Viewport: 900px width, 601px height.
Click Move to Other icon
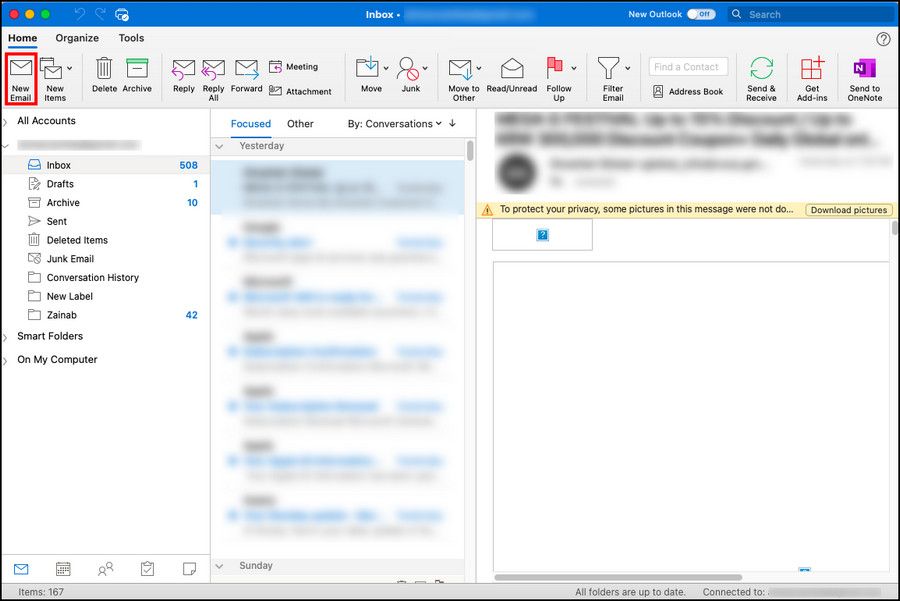point(460,69)
